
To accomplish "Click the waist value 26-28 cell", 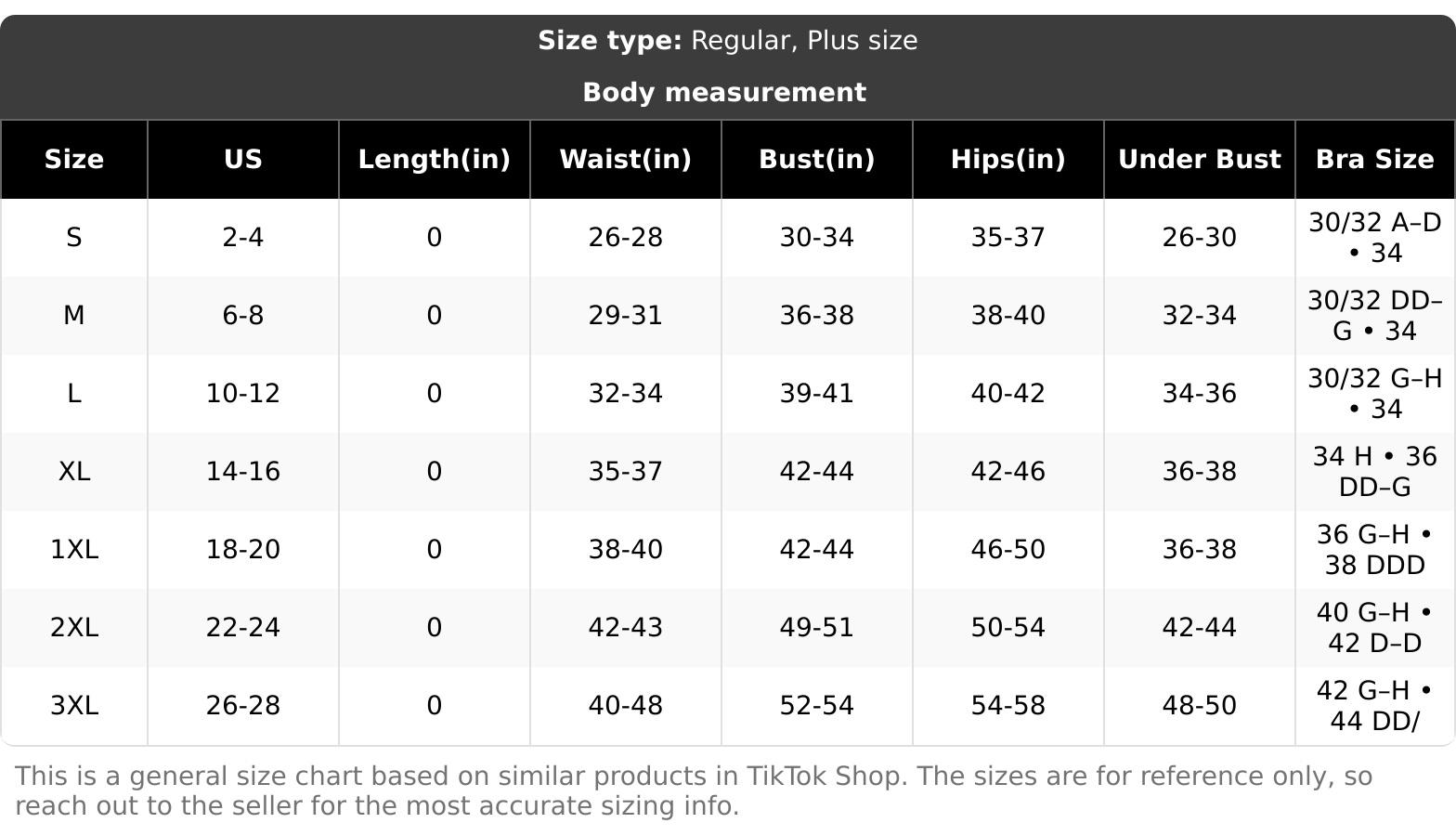I will point(626,238).
